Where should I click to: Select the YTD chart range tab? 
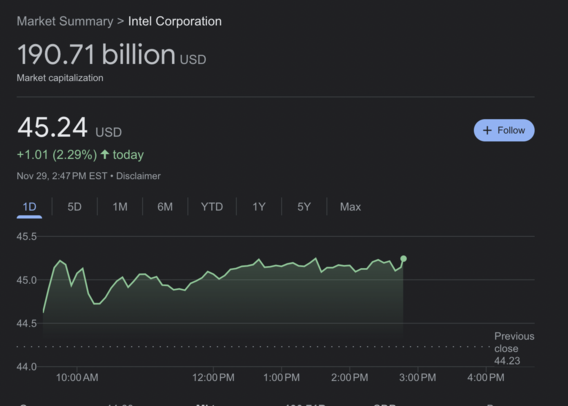[212, 207]
